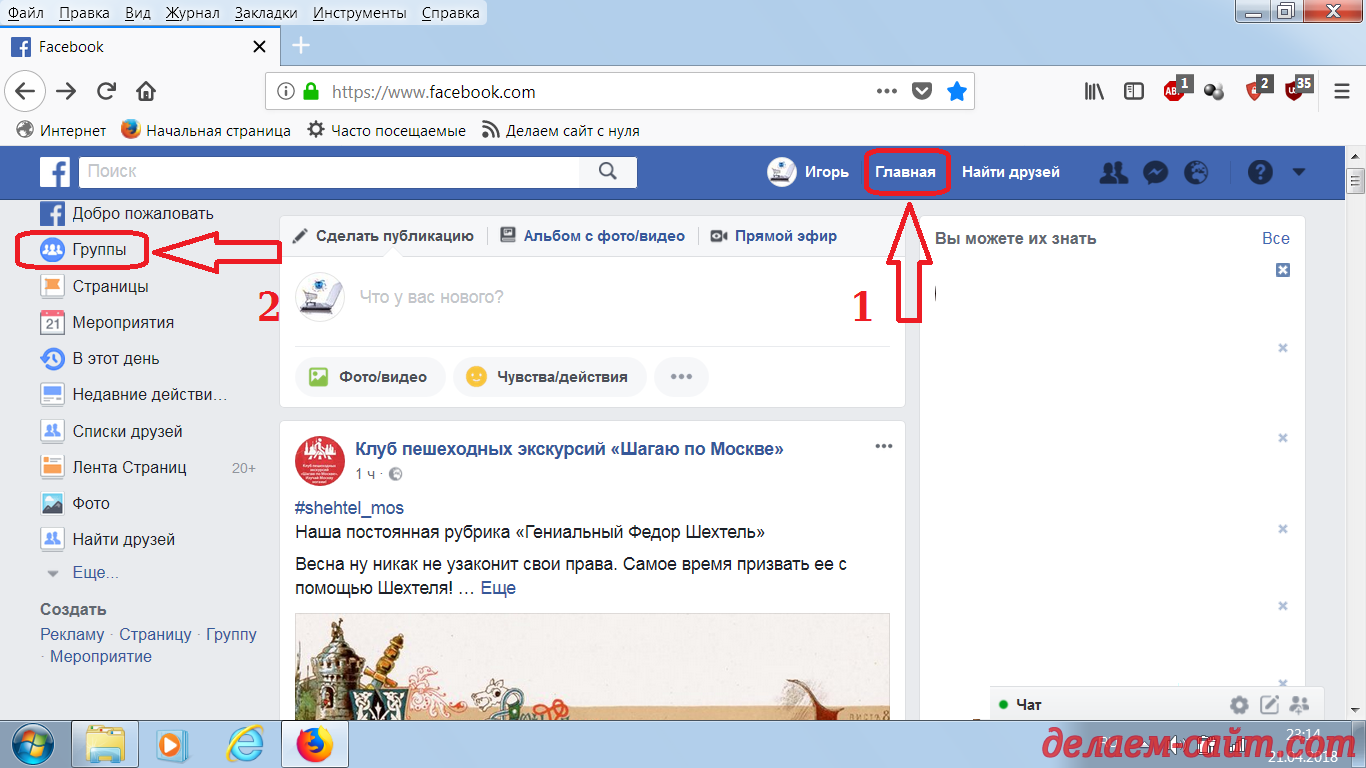Click Все in Вы можете их знать
1366x768 pixels.
pyautogui.click(x=1276, y=238)
